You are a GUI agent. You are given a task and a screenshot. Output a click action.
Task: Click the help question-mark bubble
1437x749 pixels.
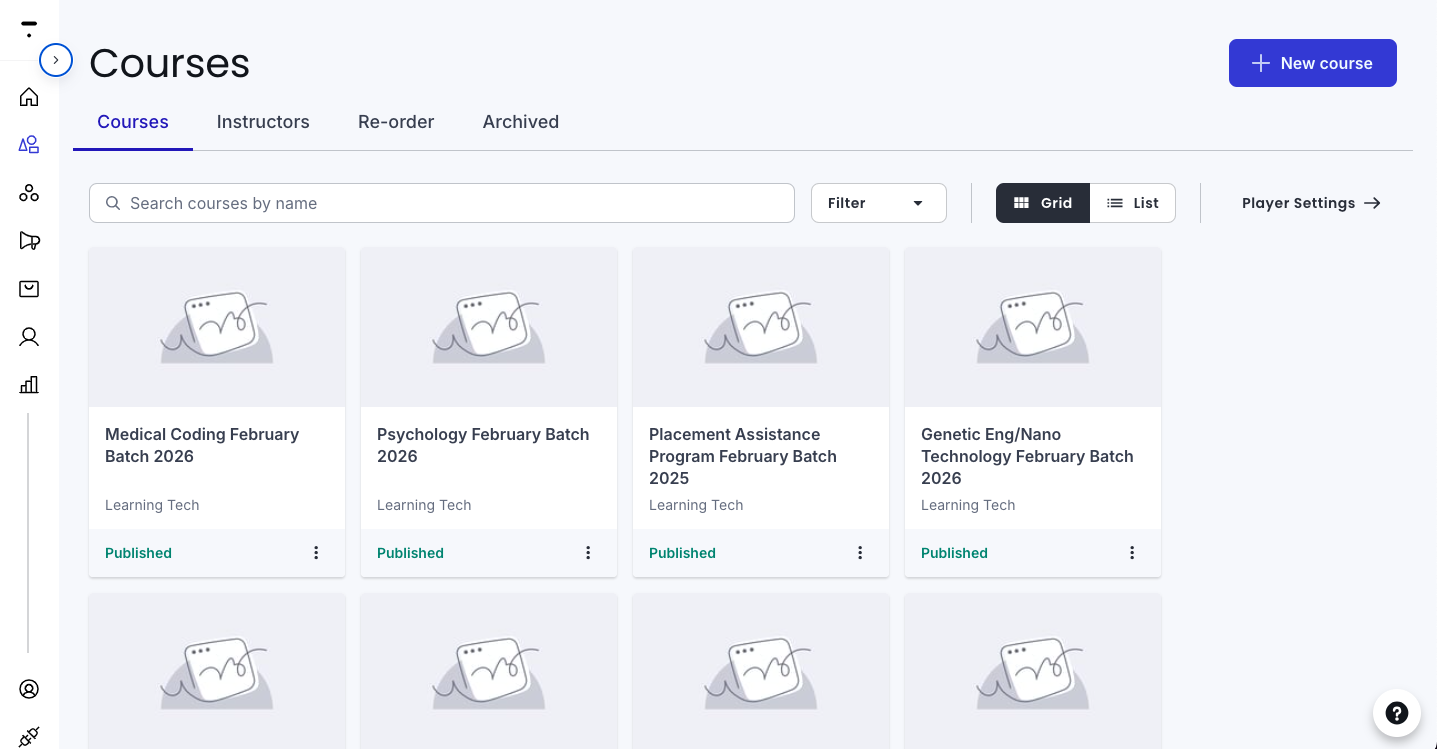(1396, 713)
